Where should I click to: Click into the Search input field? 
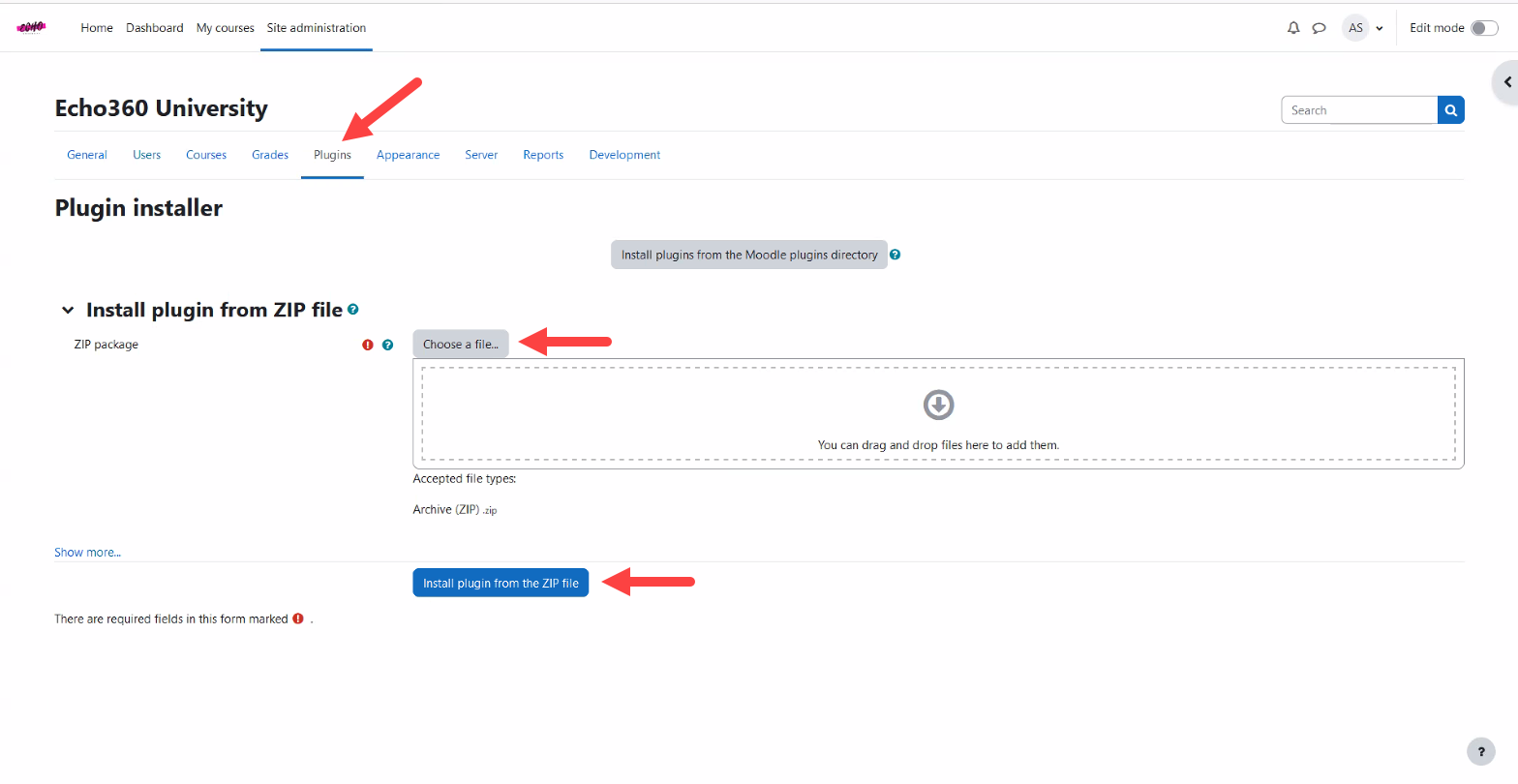point(1358,110)
